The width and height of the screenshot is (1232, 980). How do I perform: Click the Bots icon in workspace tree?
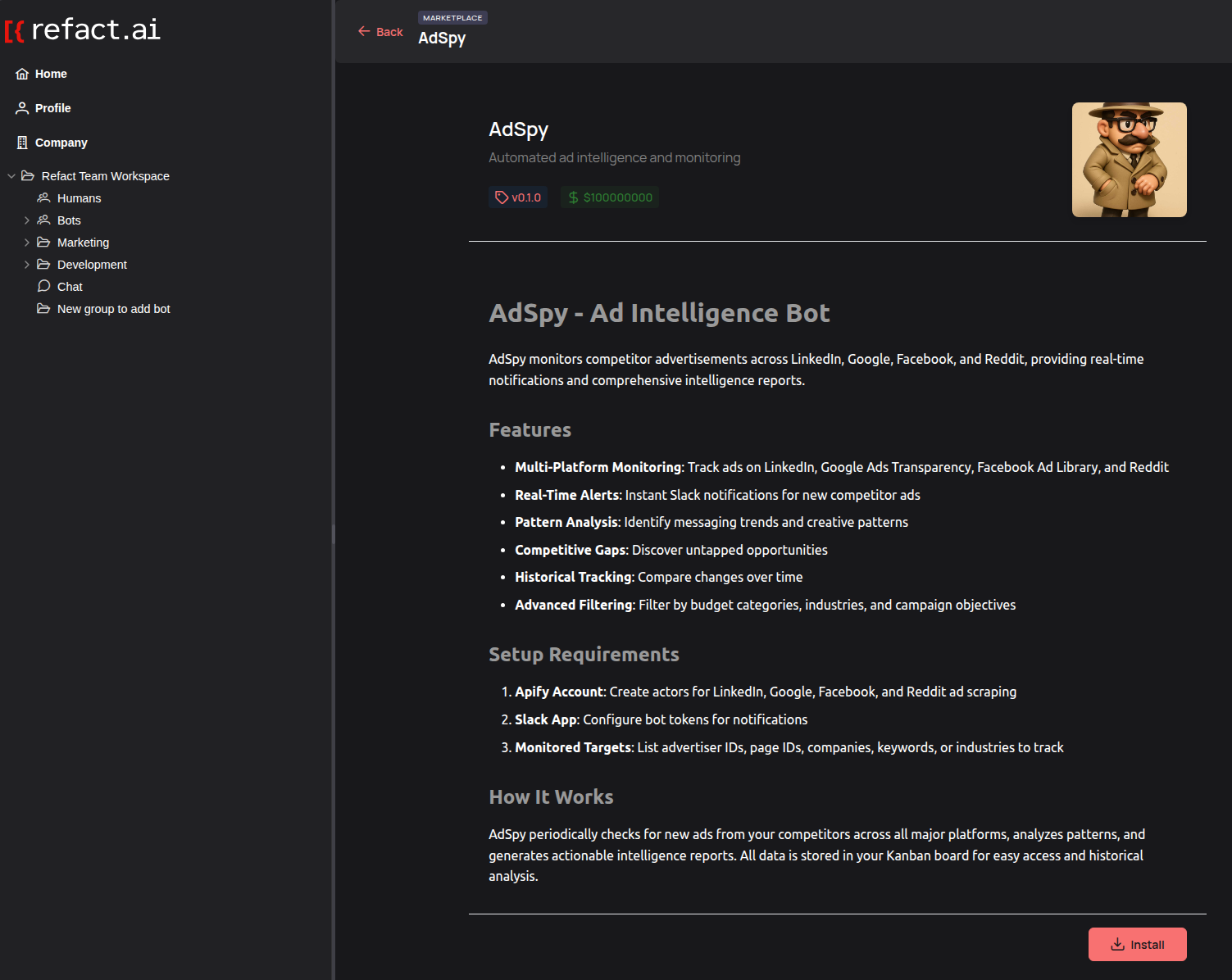(x=43, y=220)
